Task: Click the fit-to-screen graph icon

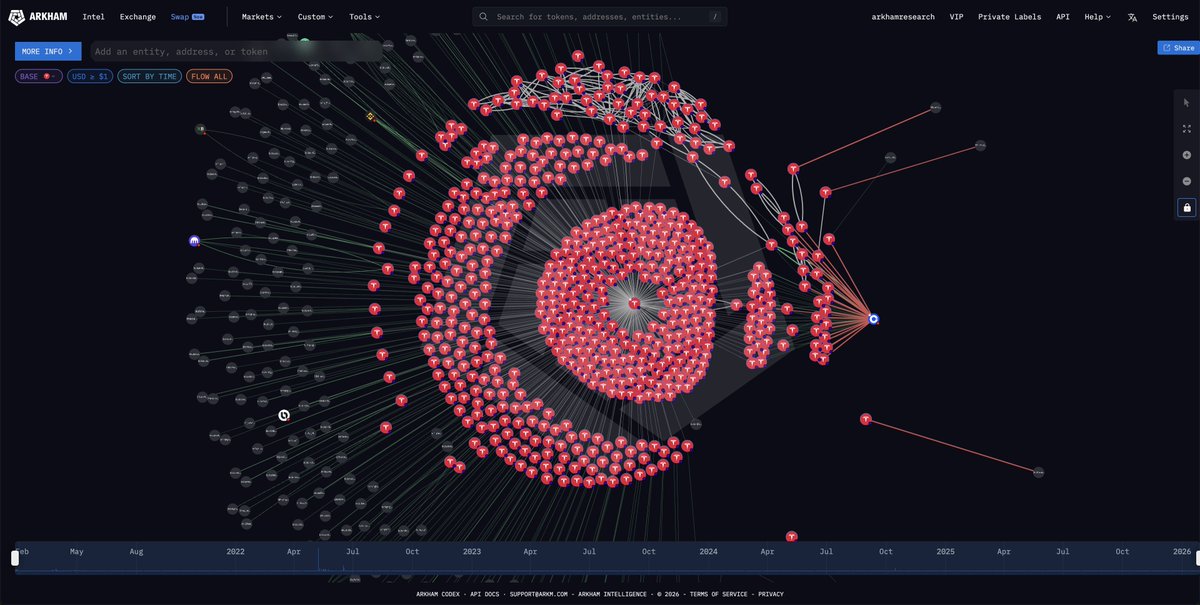Action: click(x=1186, y=129)
